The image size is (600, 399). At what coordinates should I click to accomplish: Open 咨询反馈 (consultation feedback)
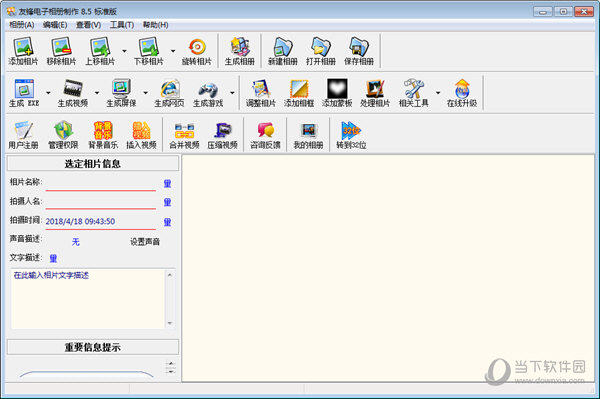tap(265, 135)
